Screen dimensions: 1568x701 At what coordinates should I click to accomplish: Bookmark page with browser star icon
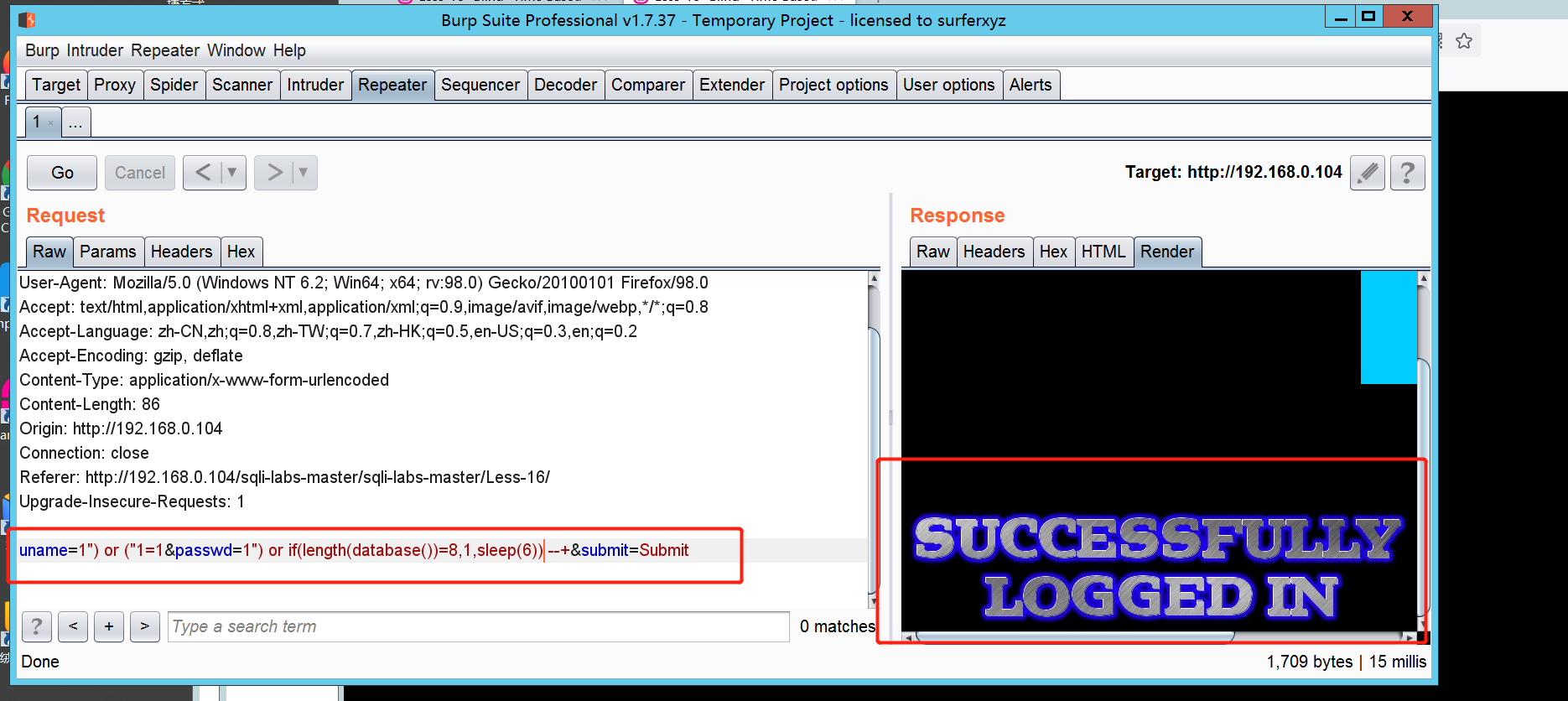(1464, 41)
